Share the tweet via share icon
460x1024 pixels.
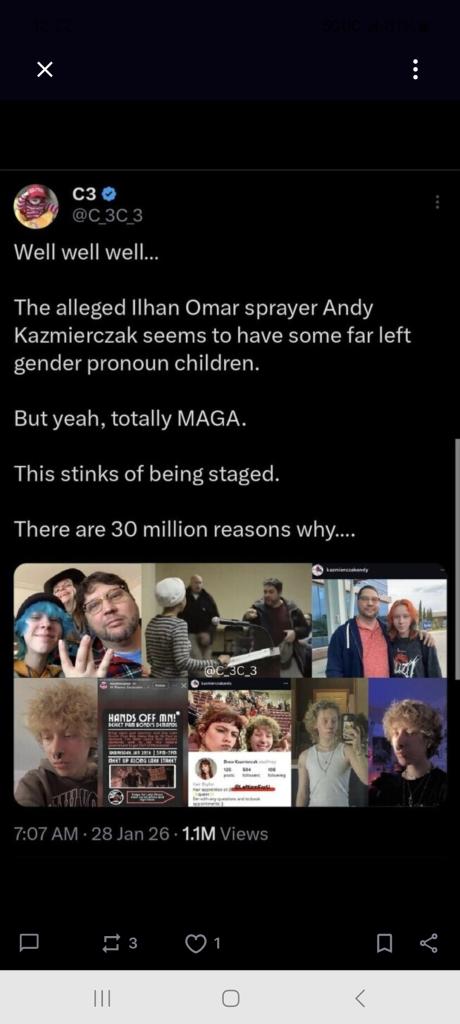point(429,943)
